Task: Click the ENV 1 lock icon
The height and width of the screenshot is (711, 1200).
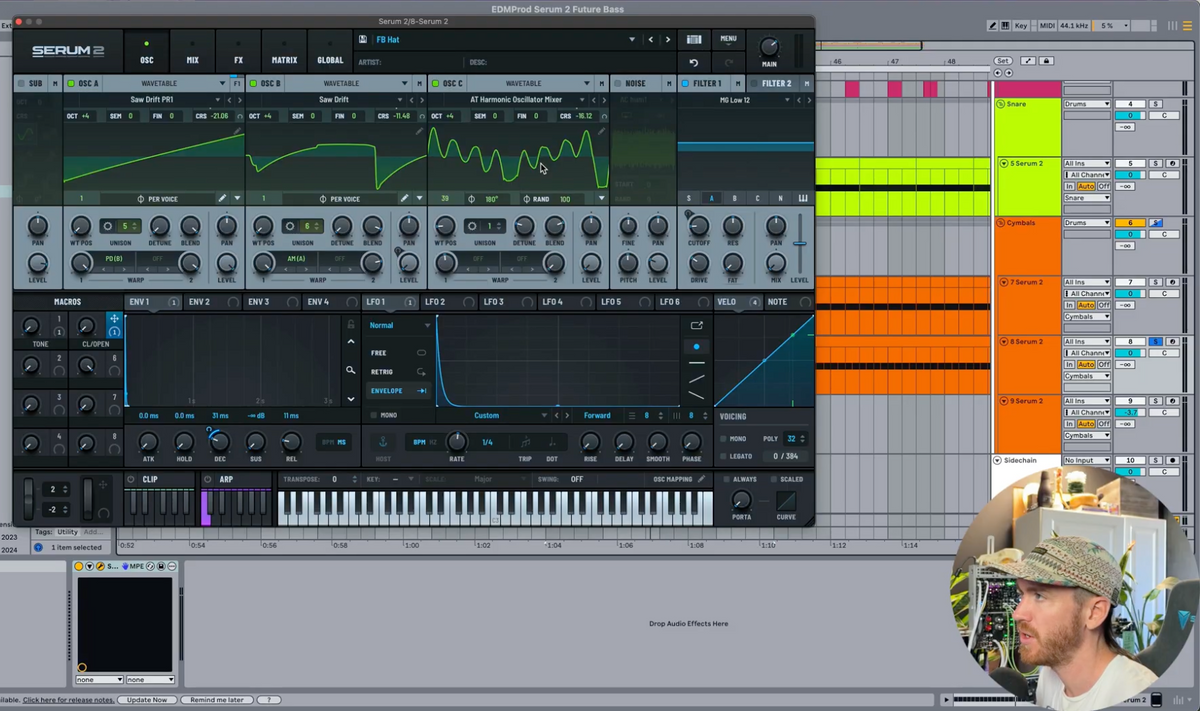Action: 350,324
